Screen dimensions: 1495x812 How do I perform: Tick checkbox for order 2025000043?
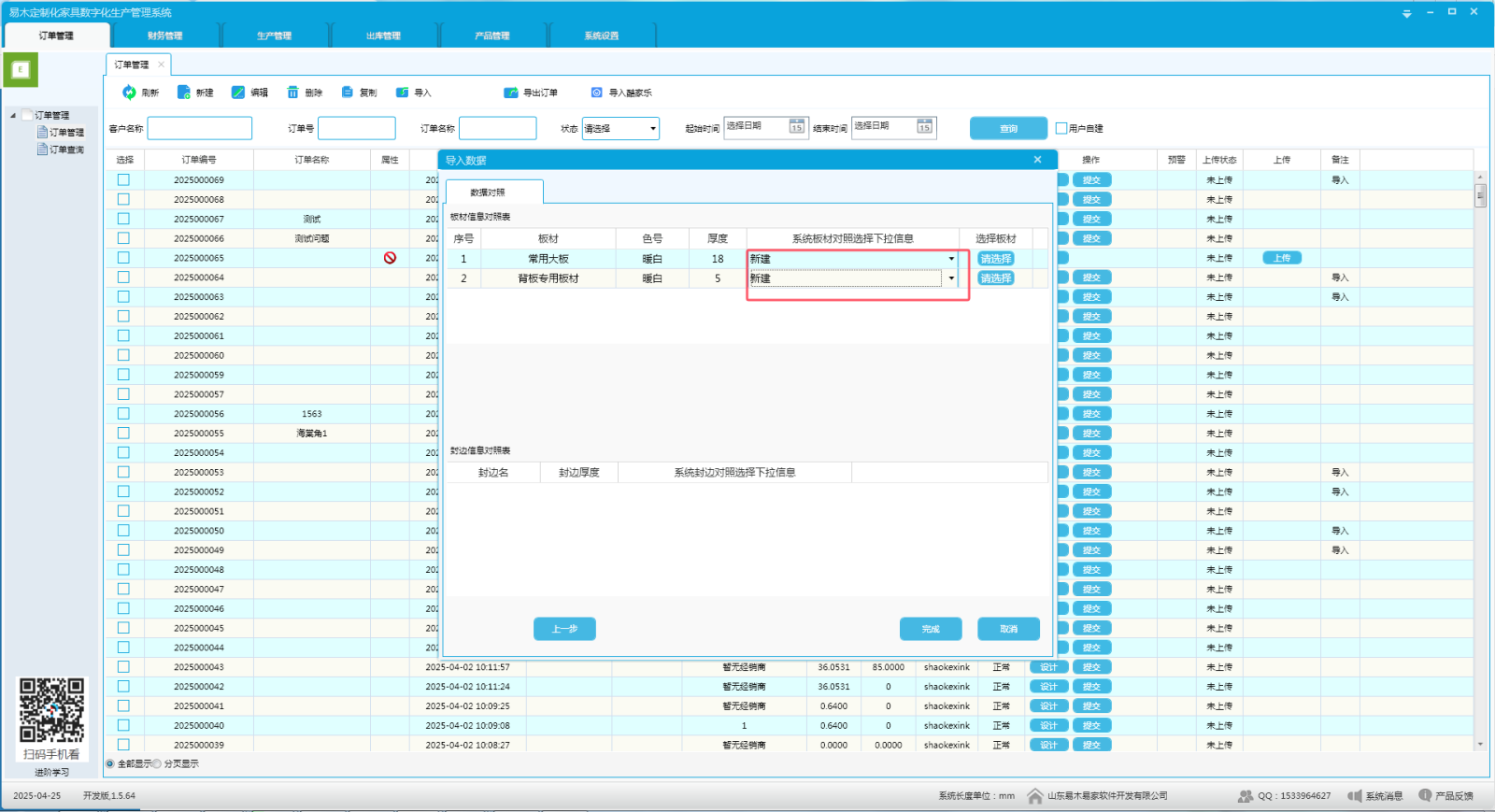123,667
